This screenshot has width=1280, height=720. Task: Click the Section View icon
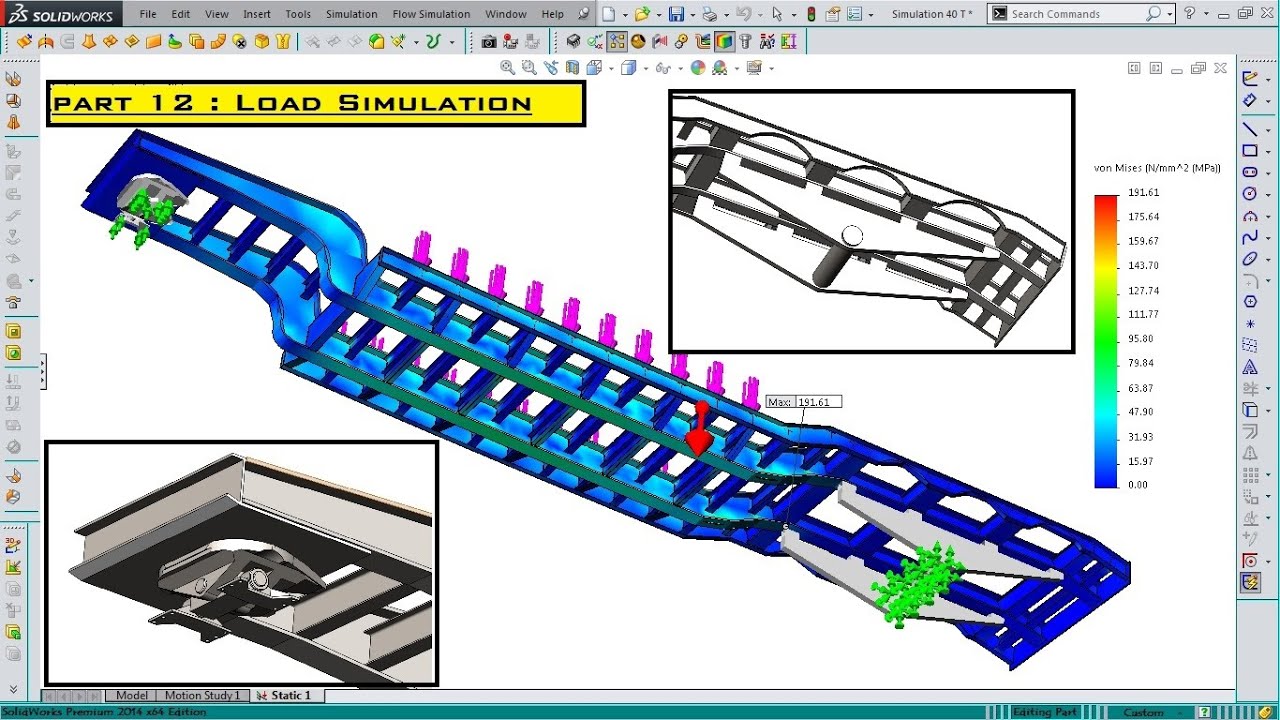572,68
